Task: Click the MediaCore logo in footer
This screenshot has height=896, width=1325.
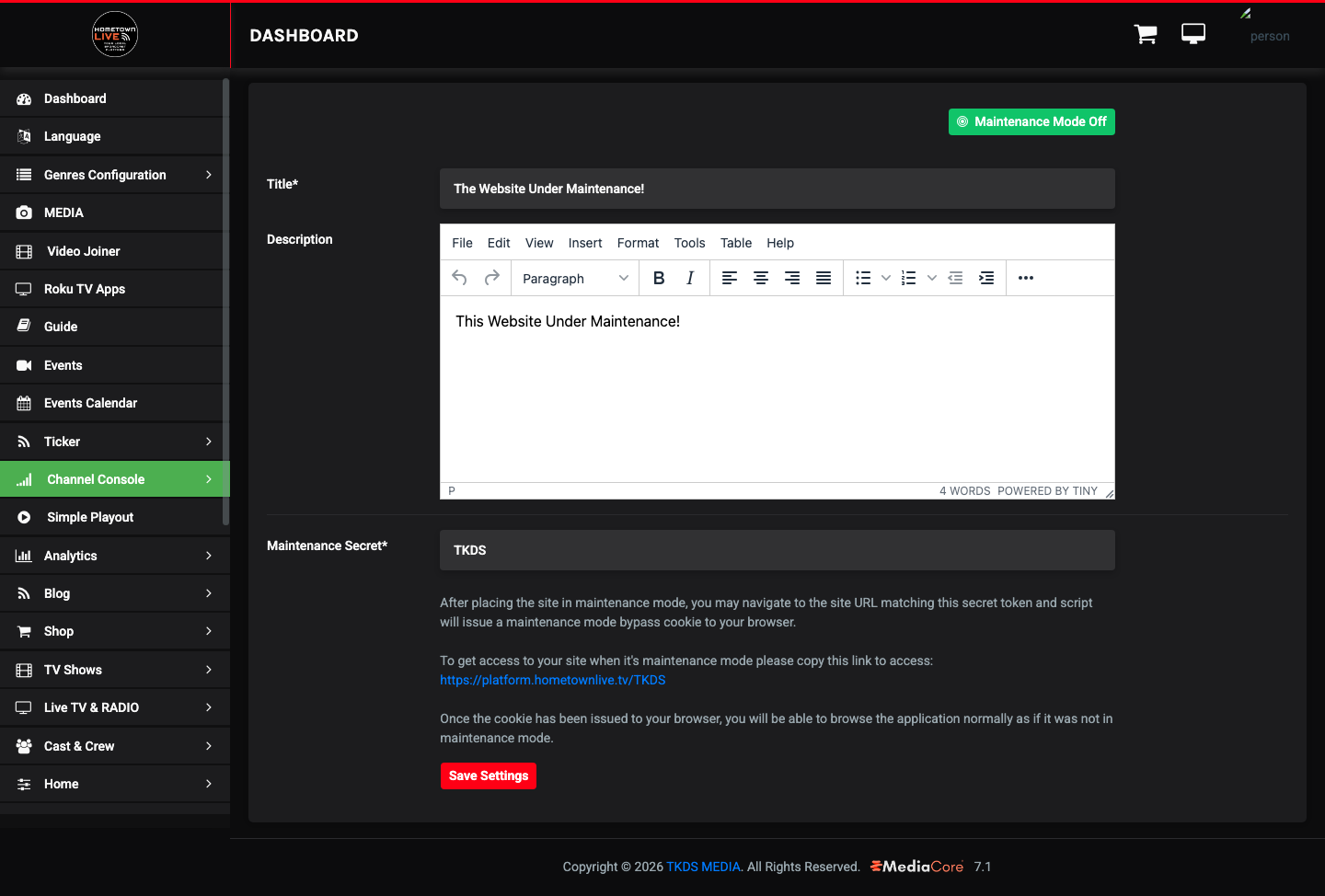Action: click(916, 867)
